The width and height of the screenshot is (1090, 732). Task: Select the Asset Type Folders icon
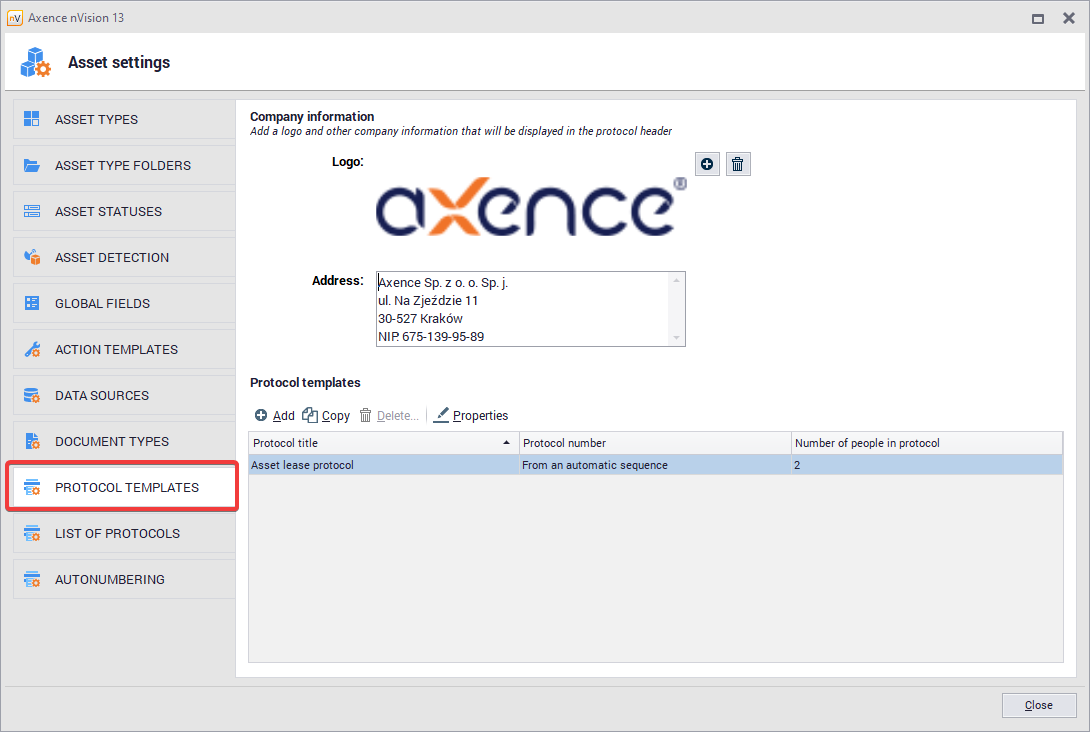(32, 166)
